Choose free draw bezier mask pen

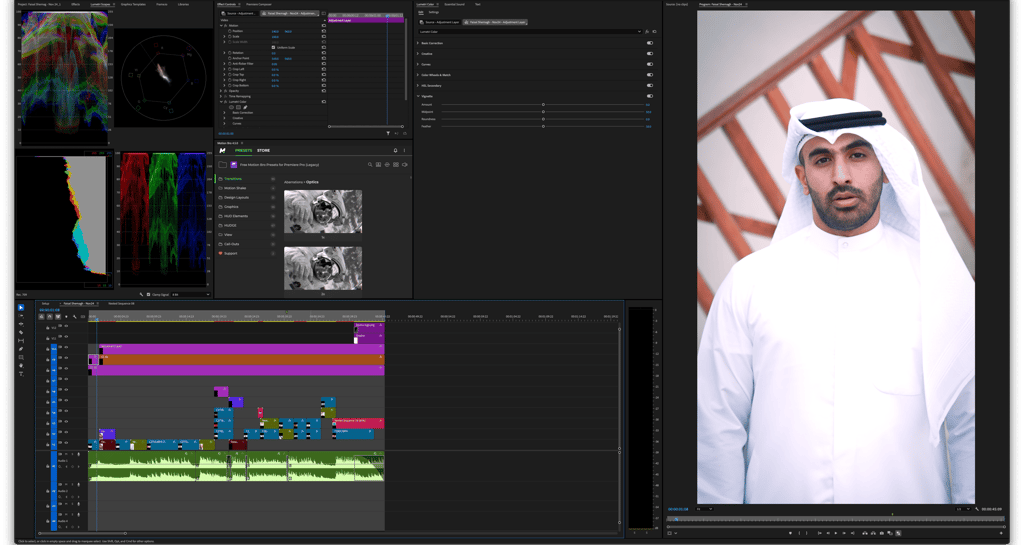246,107
